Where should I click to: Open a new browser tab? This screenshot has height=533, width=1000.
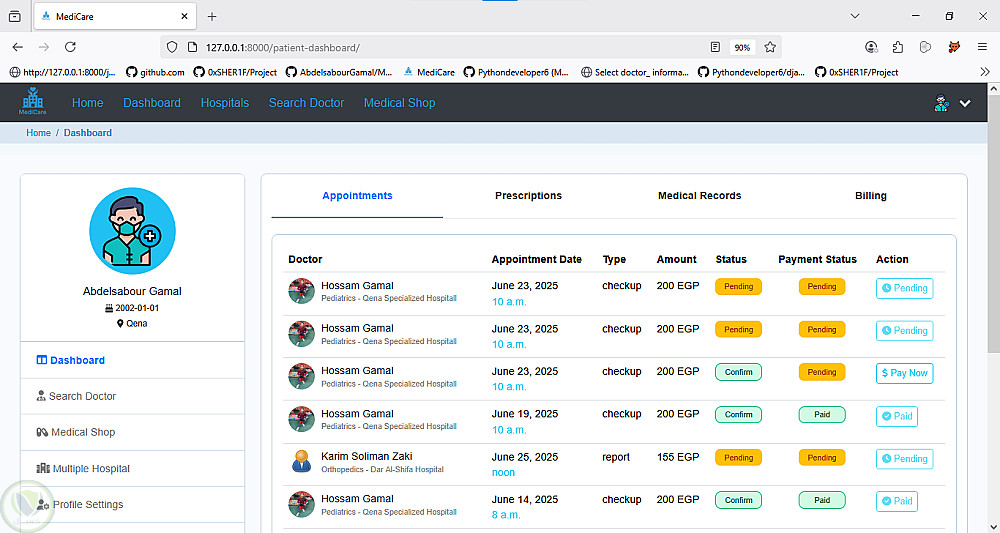tap(212, 17)
